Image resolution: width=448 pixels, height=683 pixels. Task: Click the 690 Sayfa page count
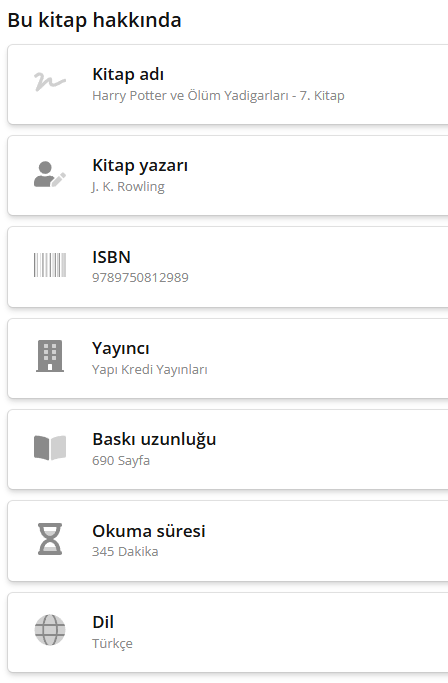pos(121,460)
